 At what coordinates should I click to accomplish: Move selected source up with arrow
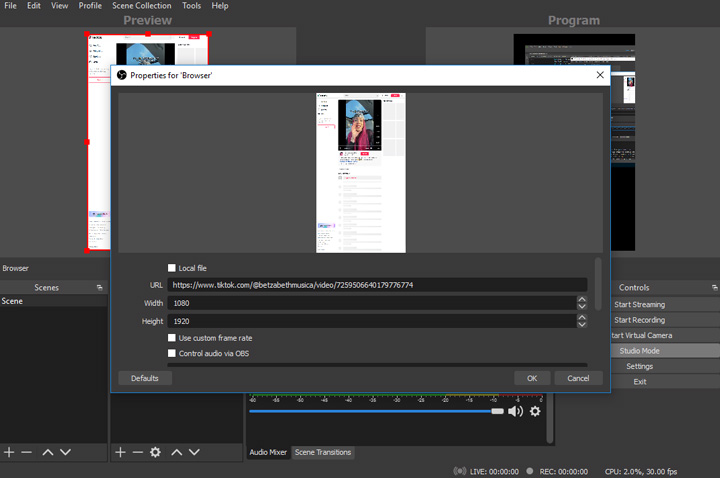pos(177,452)
